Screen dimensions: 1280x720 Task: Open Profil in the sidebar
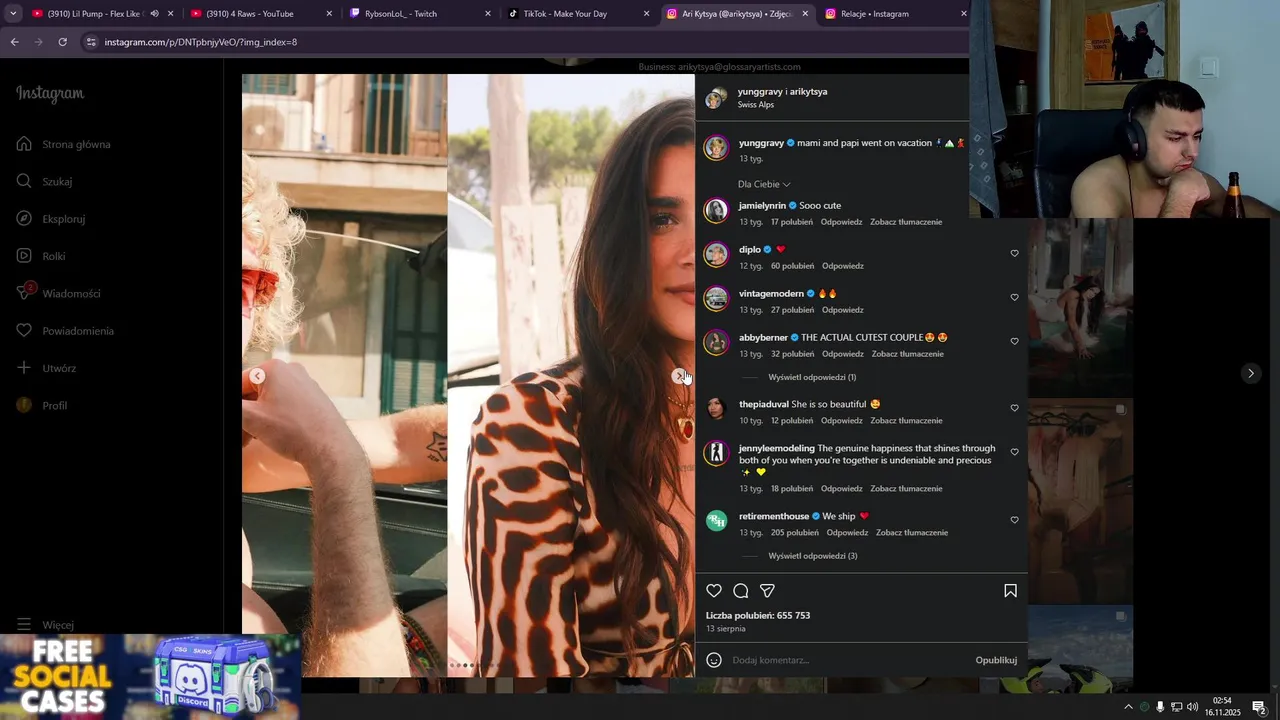[x=41, y=405]
